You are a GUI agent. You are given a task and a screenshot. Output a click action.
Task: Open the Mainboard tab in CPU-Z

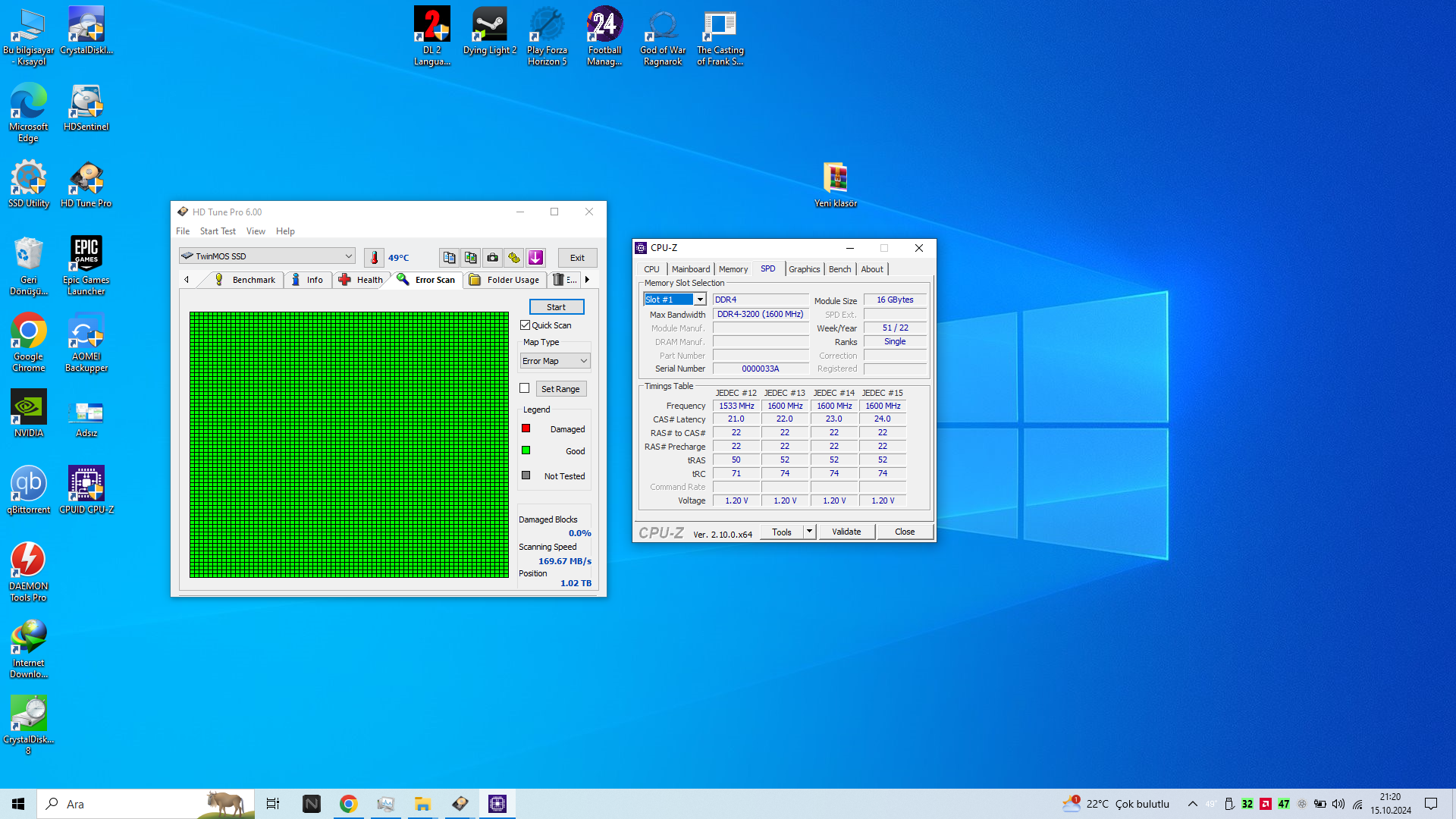(x=691, y=269)
